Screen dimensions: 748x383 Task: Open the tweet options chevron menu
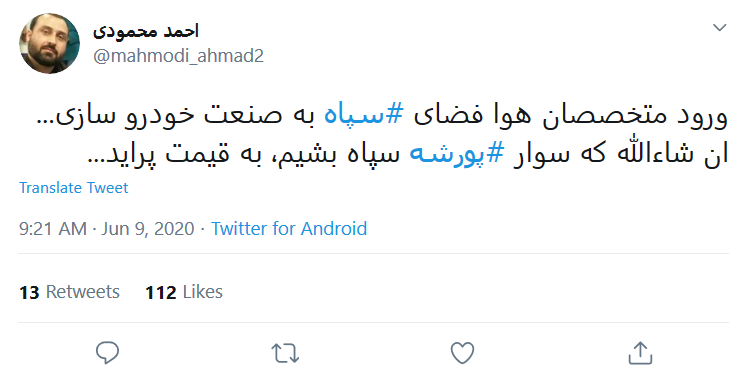click(x=719, y=28)
